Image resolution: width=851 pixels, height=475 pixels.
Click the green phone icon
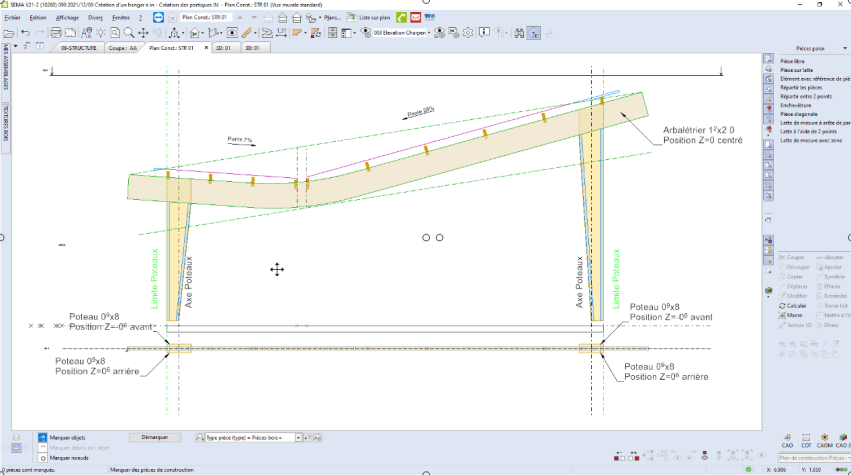(x=399, y=18)
